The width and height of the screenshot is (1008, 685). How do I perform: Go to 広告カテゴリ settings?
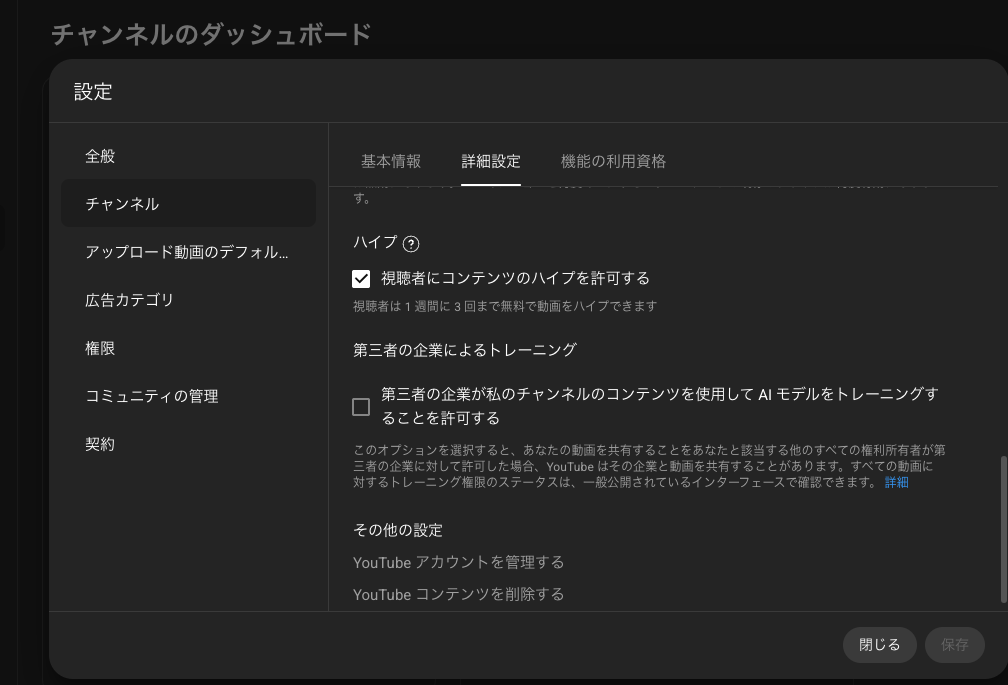[130, 300]
